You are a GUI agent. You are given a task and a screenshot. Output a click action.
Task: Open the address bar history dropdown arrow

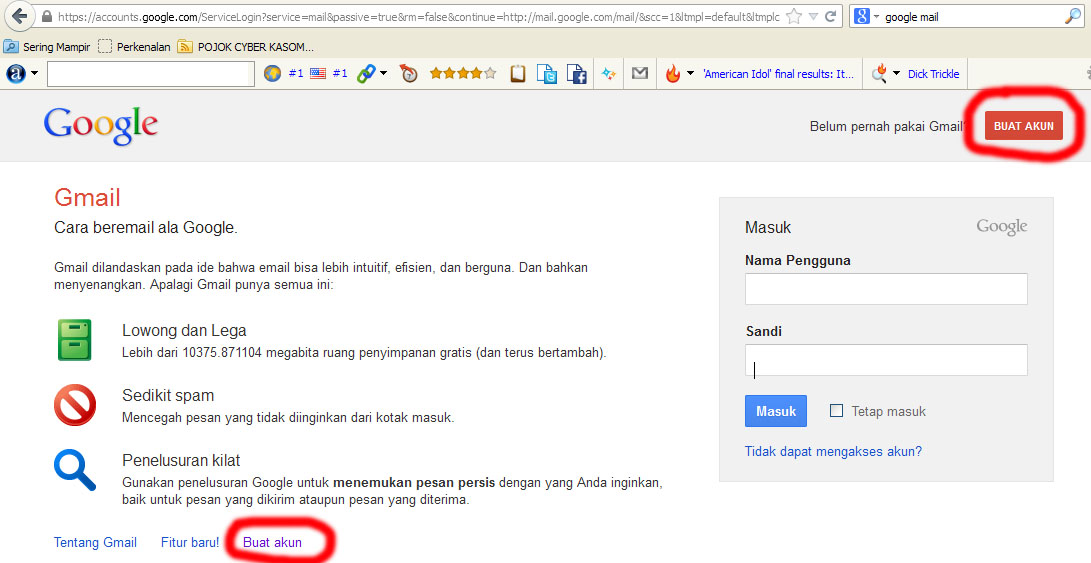(x=813, y=17)
